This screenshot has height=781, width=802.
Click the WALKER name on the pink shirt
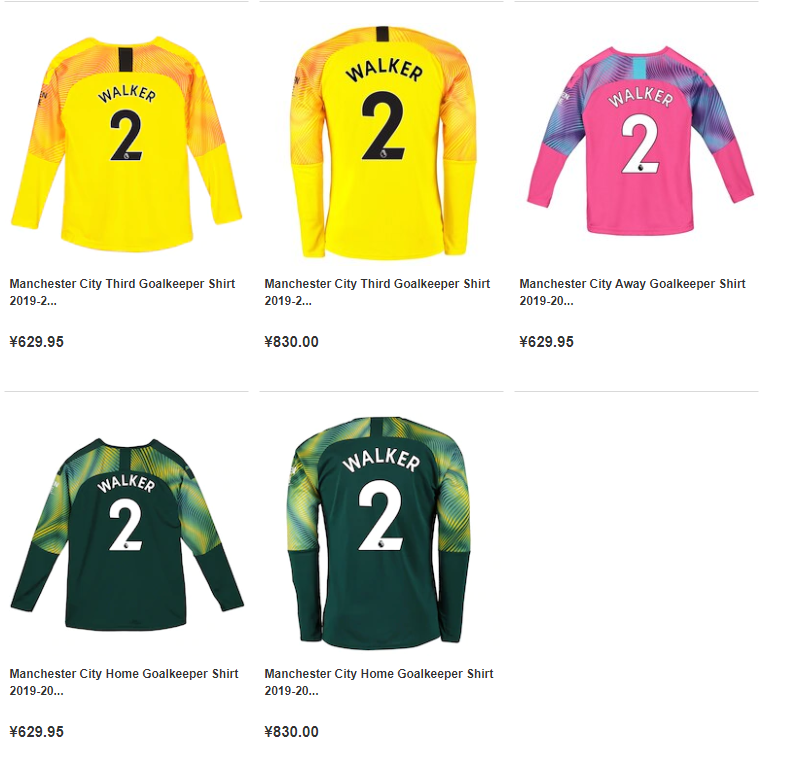point(640,97)
